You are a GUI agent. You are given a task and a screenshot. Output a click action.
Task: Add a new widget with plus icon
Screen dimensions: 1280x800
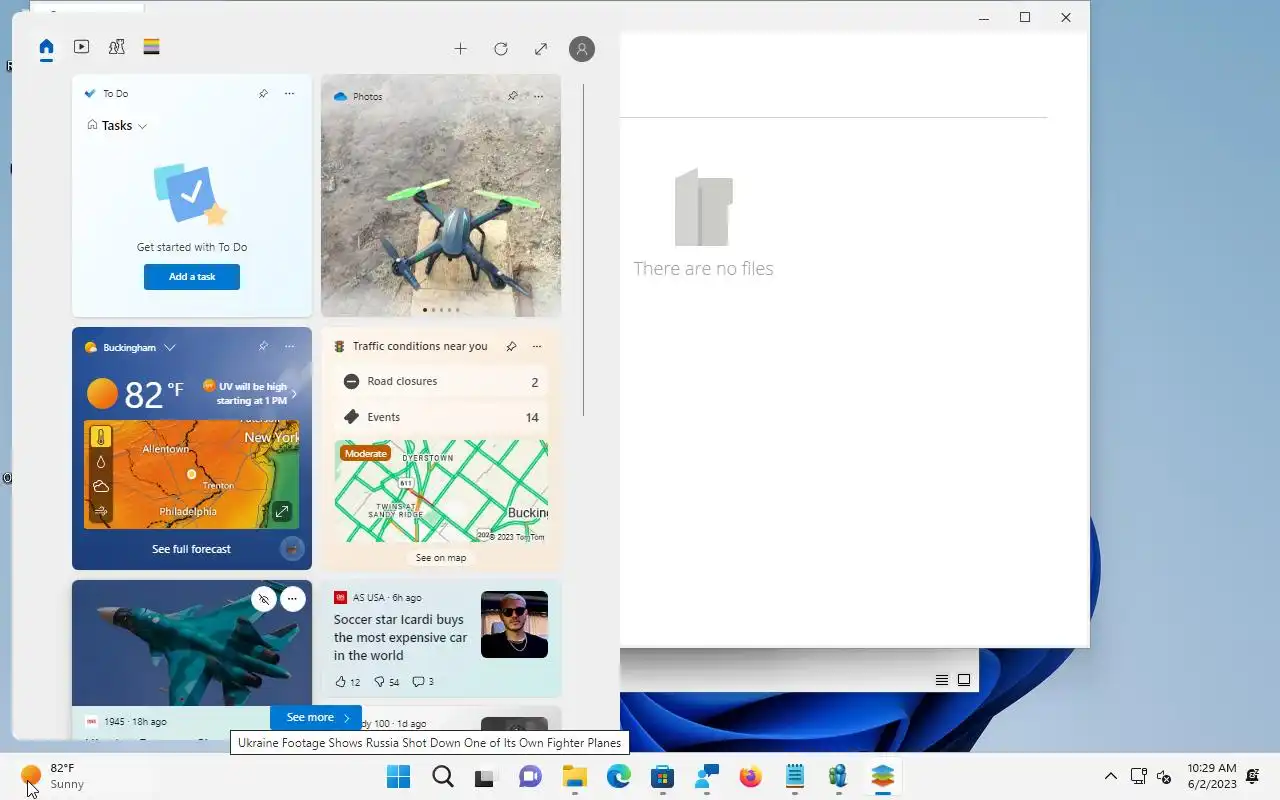click(460, 48)
